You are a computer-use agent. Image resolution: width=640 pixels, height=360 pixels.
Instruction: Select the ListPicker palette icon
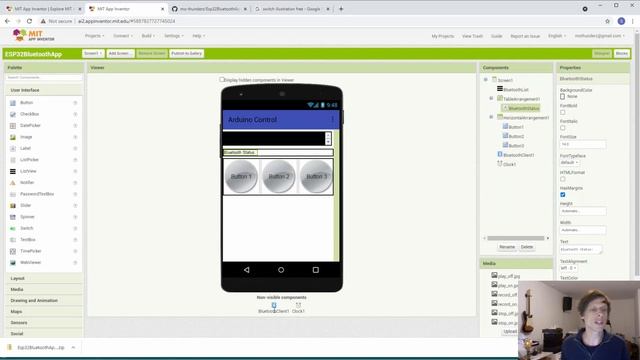click(x=13, y=160)
